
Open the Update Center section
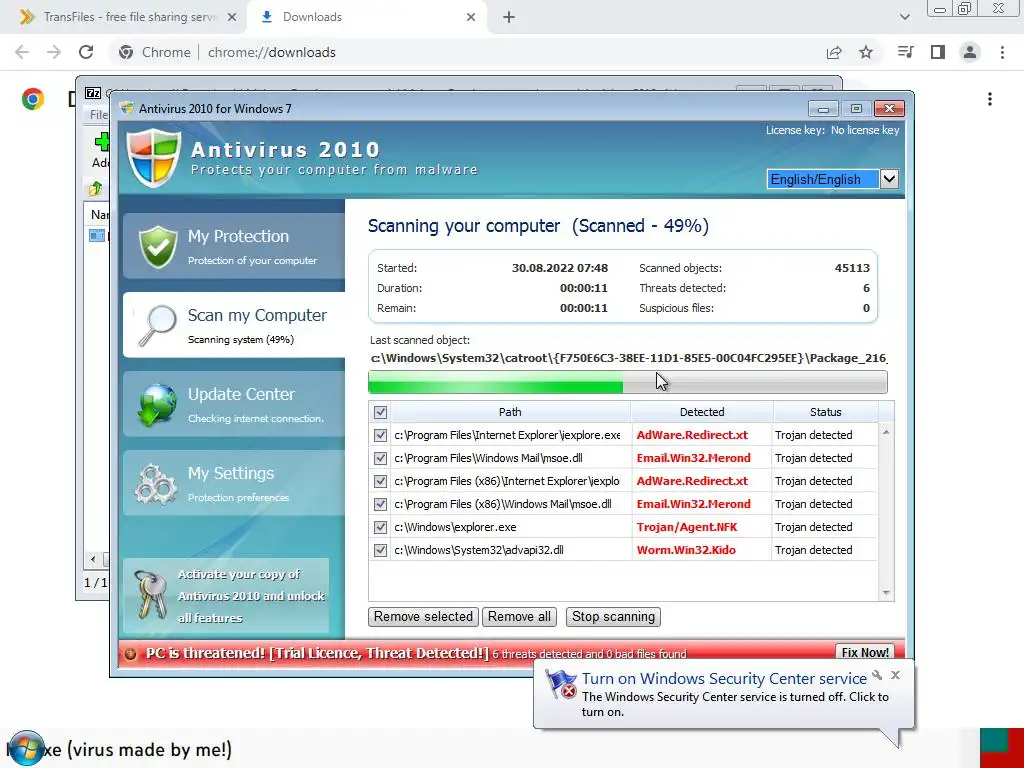(234, 404)
